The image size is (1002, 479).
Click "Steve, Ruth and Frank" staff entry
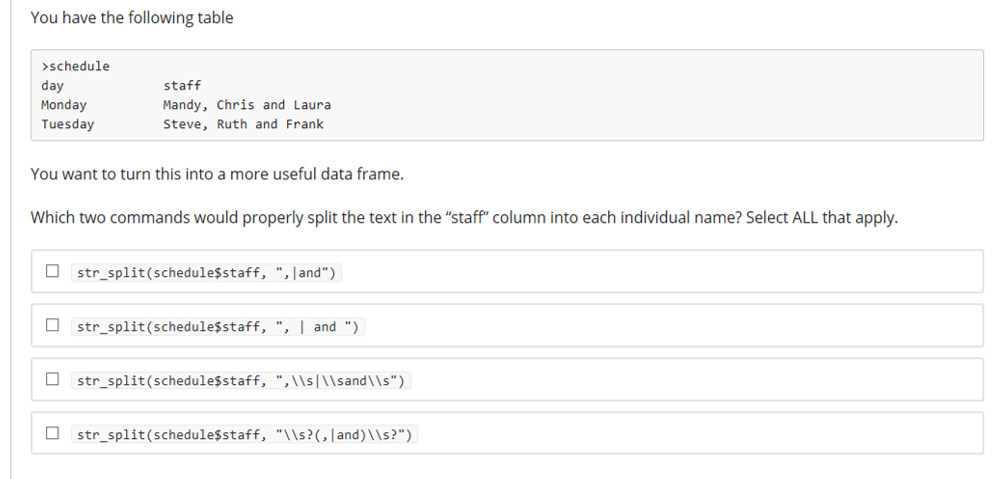(243, 124)
